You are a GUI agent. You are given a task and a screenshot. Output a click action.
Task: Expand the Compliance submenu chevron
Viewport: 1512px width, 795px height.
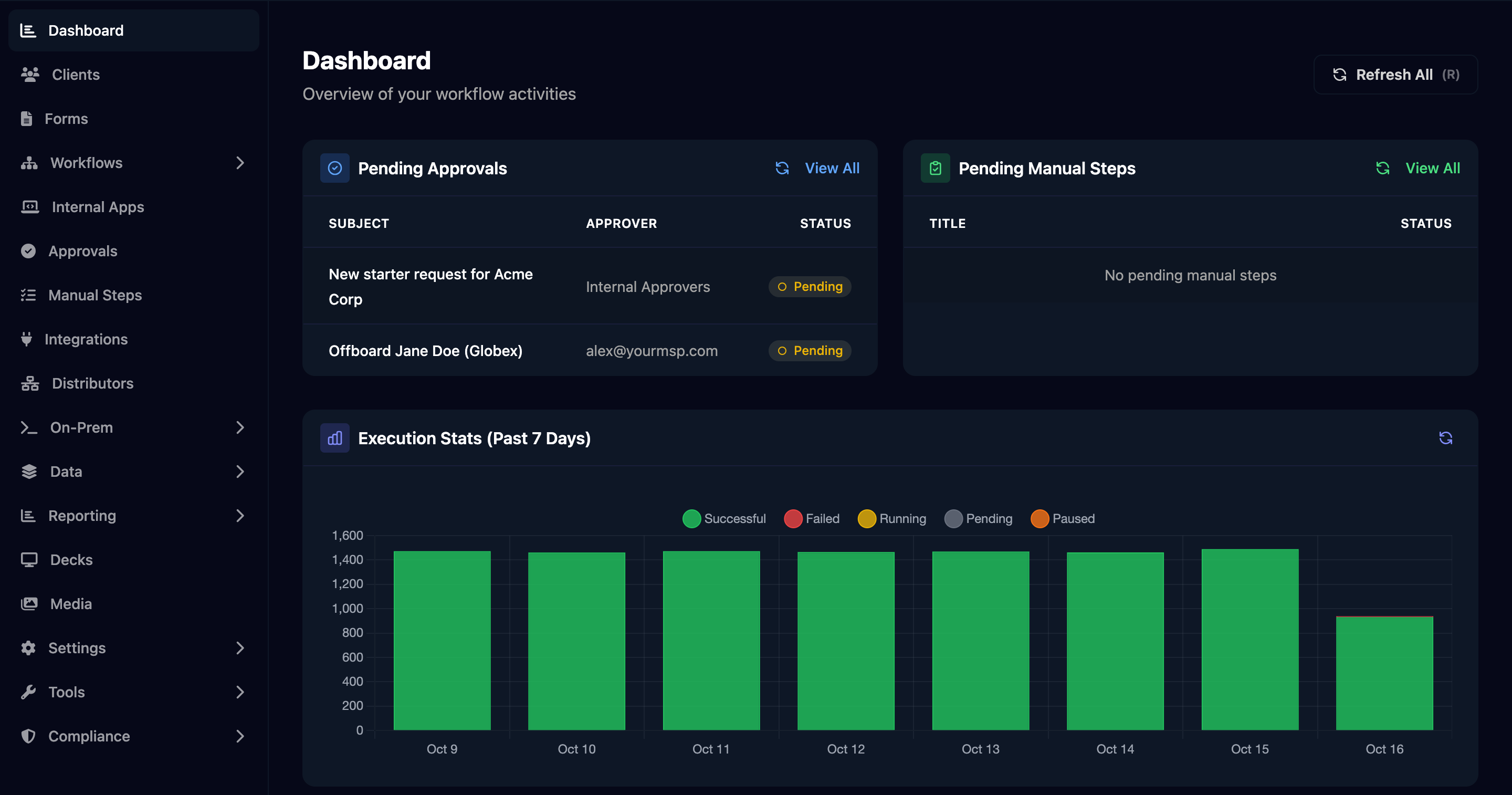[239, 736]
